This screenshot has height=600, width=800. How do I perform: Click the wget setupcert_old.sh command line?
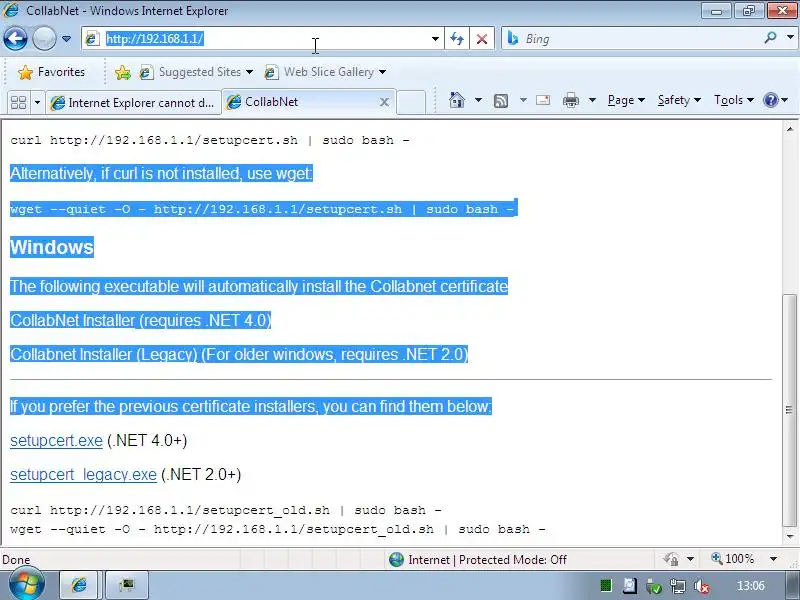(x=278, y=529)
